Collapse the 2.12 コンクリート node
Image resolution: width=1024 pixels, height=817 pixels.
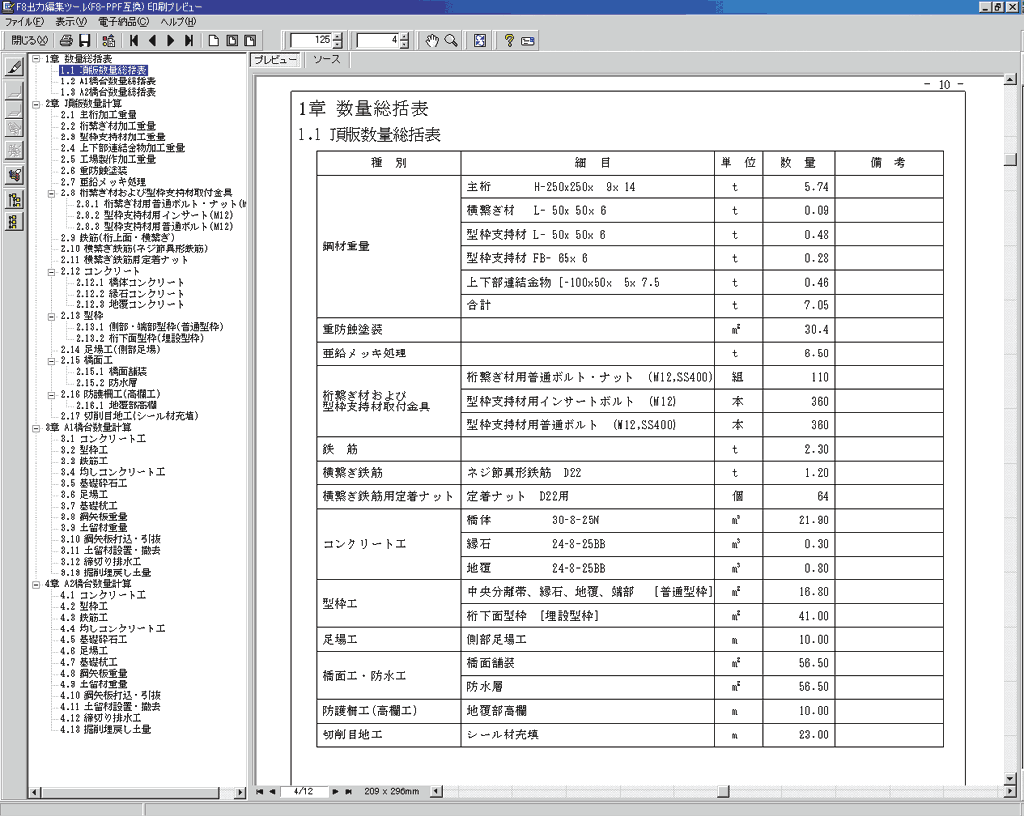[52, 272]
